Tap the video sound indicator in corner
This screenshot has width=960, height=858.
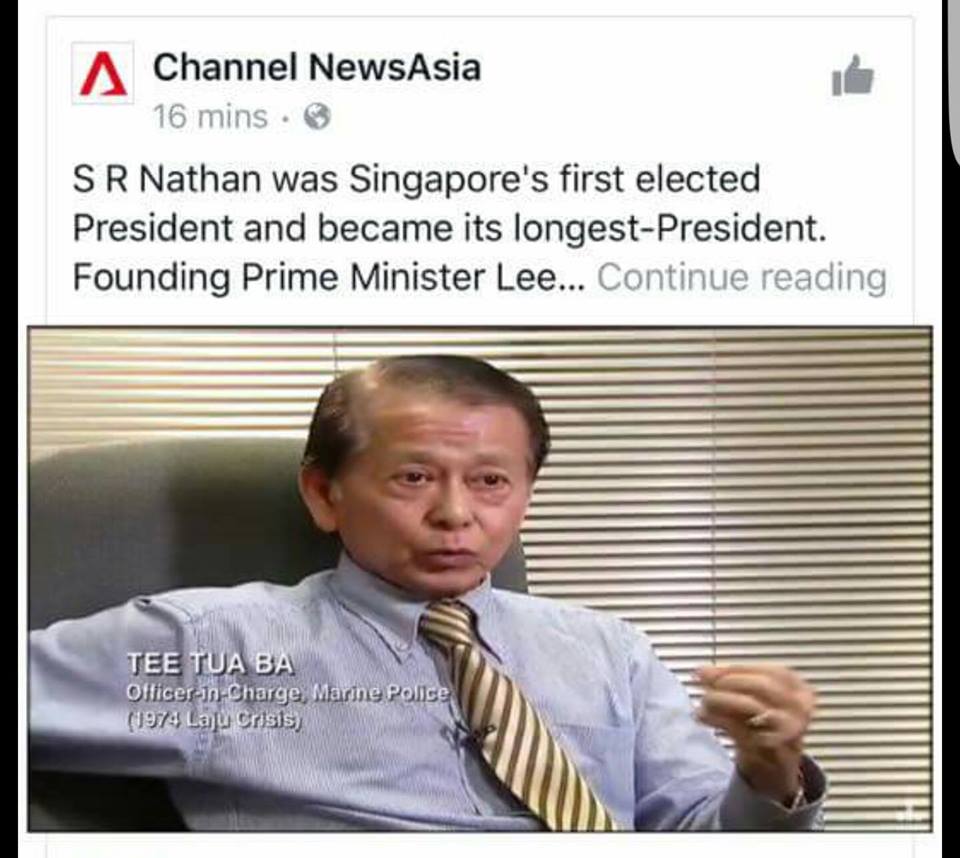click(x=910, y=812)
